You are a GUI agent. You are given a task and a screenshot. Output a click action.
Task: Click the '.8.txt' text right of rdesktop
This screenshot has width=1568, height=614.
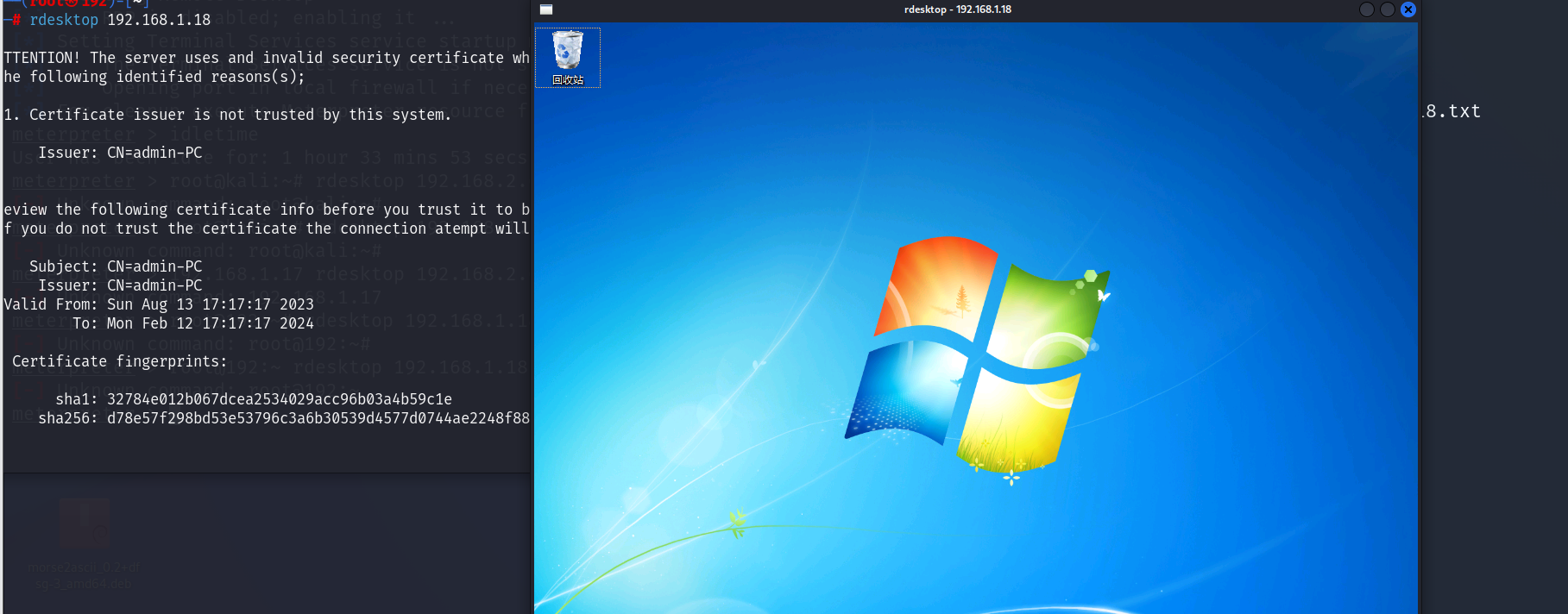click(1451, 111)
